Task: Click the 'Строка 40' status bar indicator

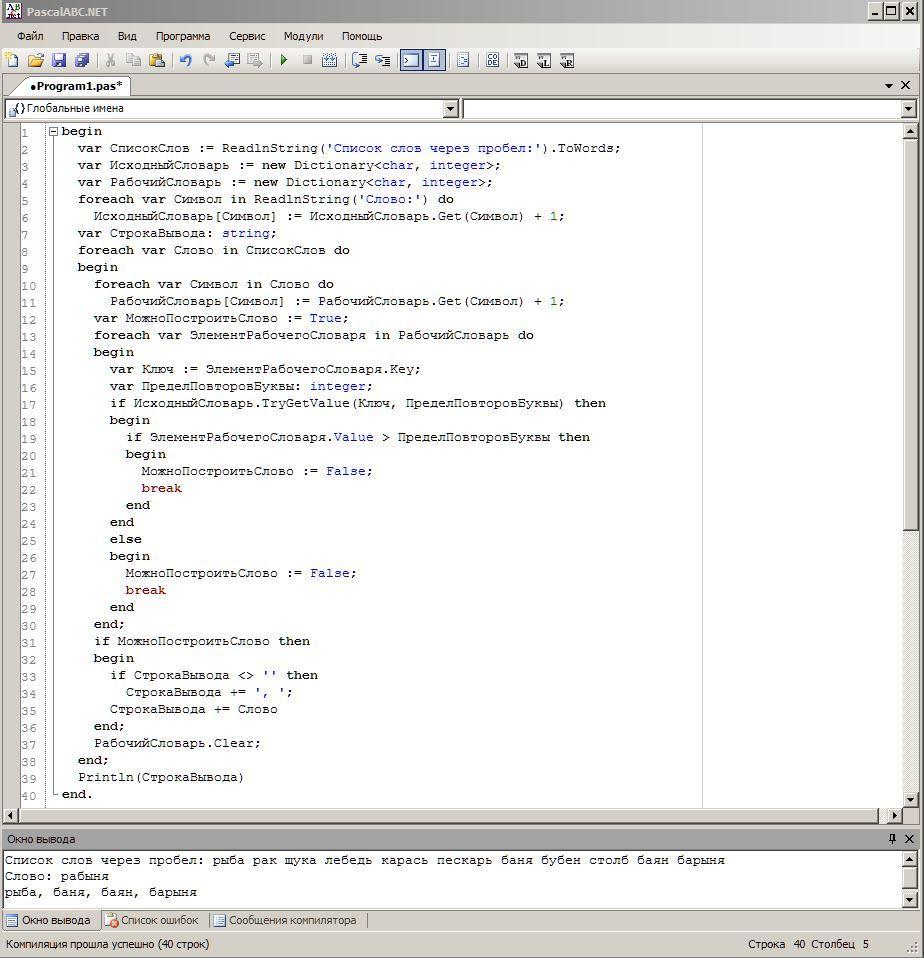Action: 776,944
